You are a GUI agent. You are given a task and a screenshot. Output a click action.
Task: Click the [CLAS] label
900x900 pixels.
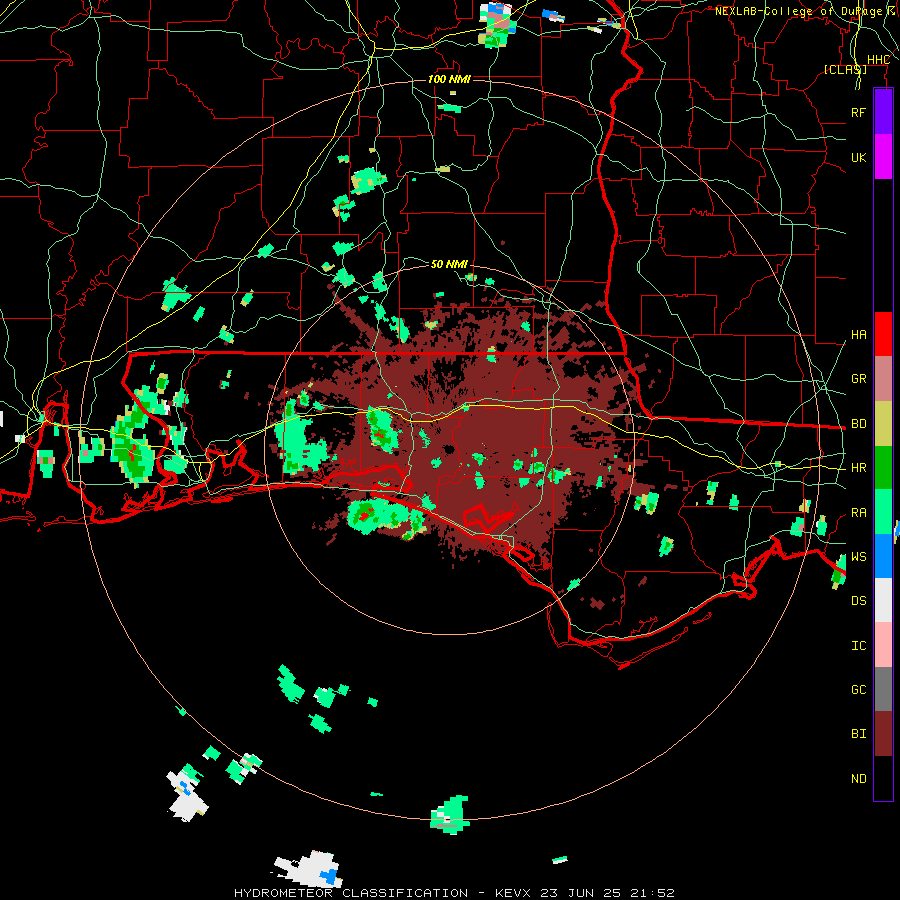click(845, 69)
